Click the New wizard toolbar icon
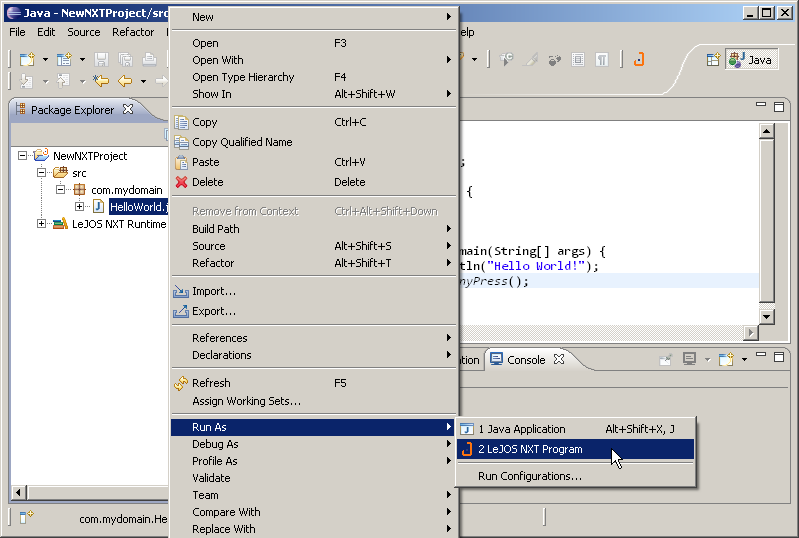799x538 pixels. pyautogui.click(x=27, y=60)
